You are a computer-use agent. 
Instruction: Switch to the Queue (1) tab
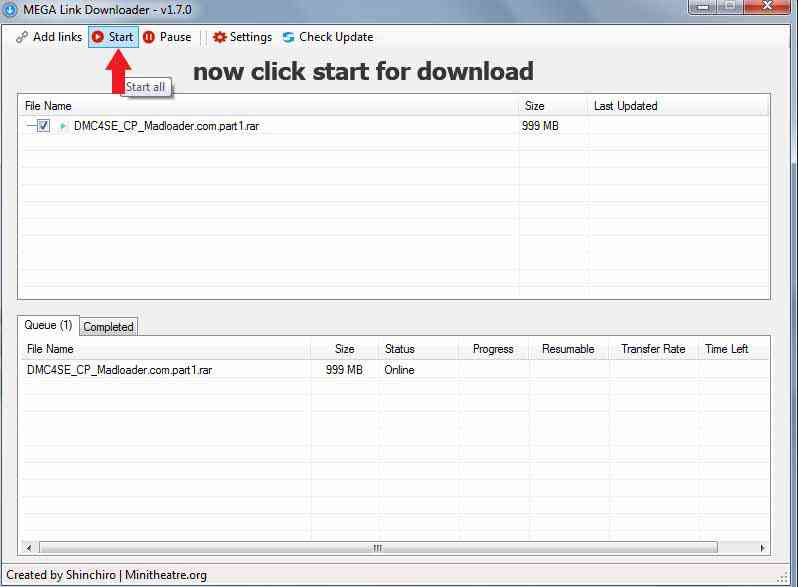pyautogui.click(x=48, y=325)
